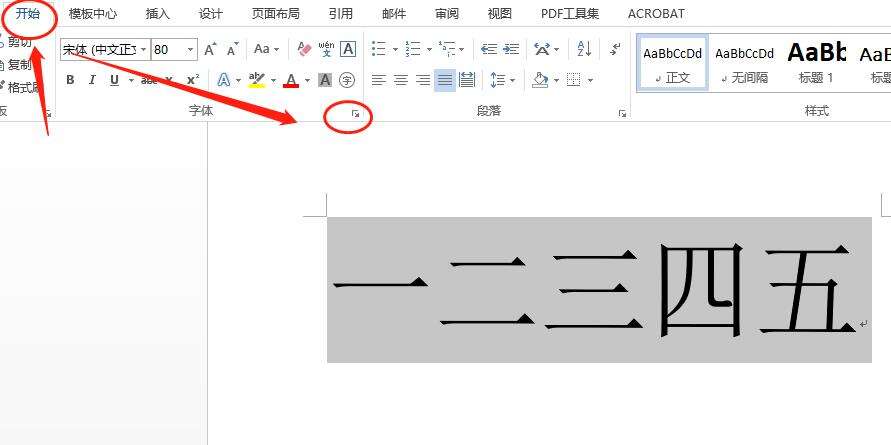Open the Paragraph dialog launcher

point(622,114)
